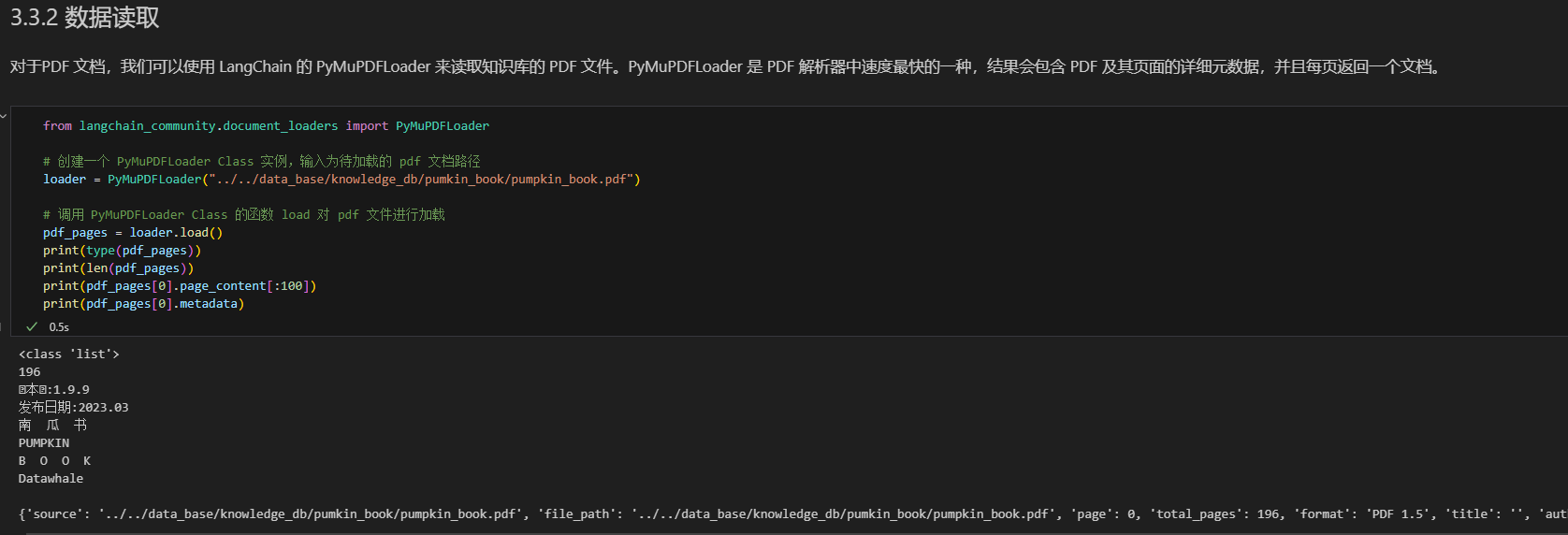1568x535 pixels.
Task: Click the green success checkmark icon
Action: pos(32,326)
